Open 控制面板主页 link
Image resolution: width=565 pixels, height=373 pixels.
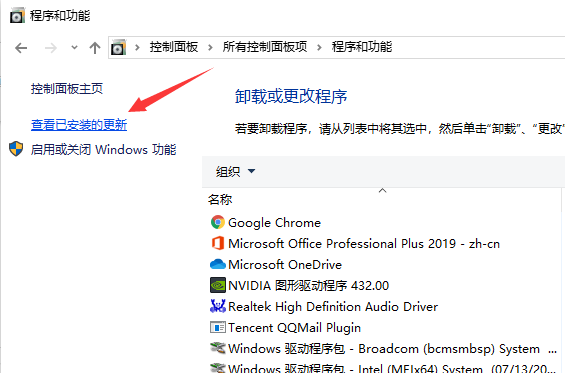pyautogui.click(x=67, y=89)
